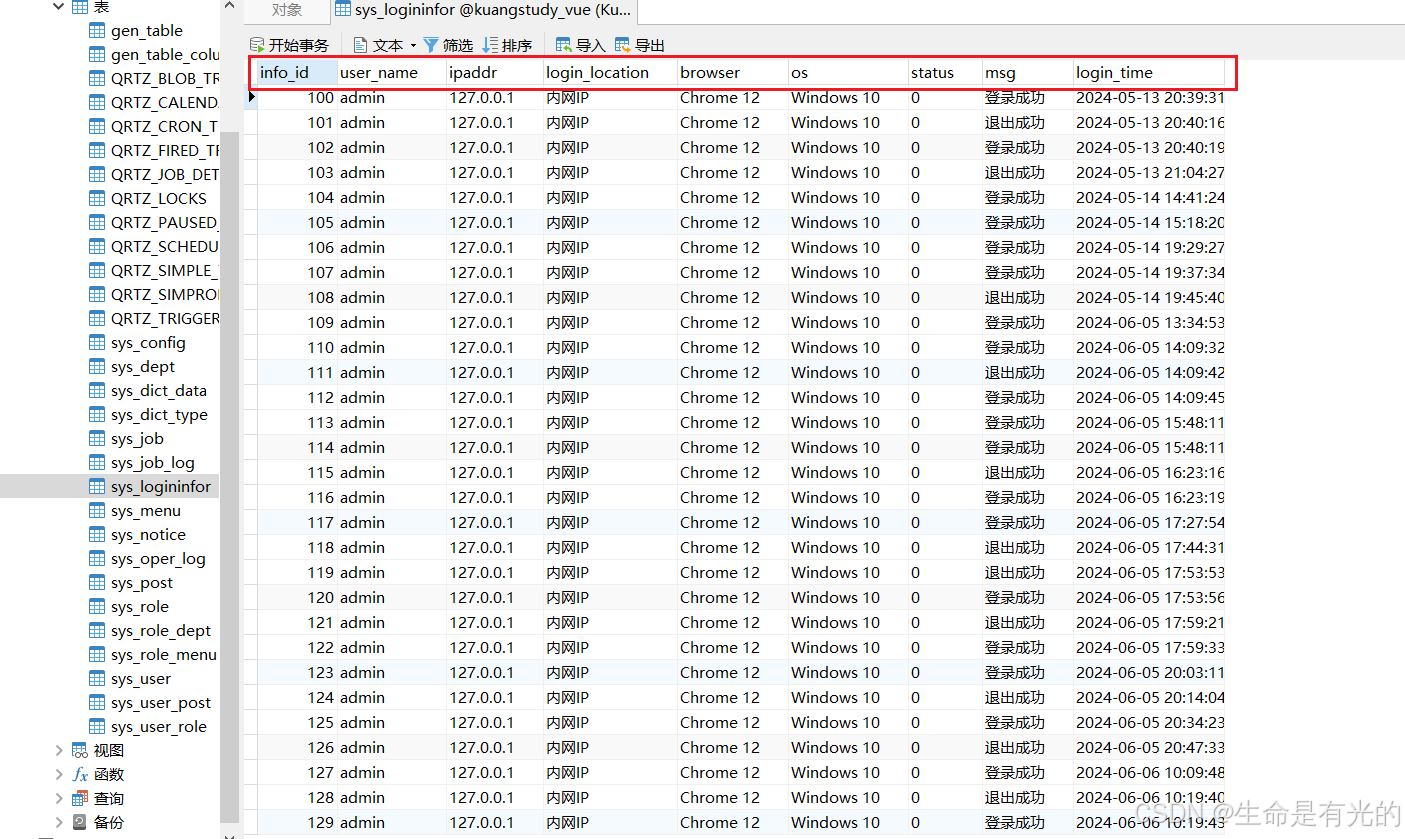Select sys_user_post in the table tree
1405x839 pixels.
point(161,703)
